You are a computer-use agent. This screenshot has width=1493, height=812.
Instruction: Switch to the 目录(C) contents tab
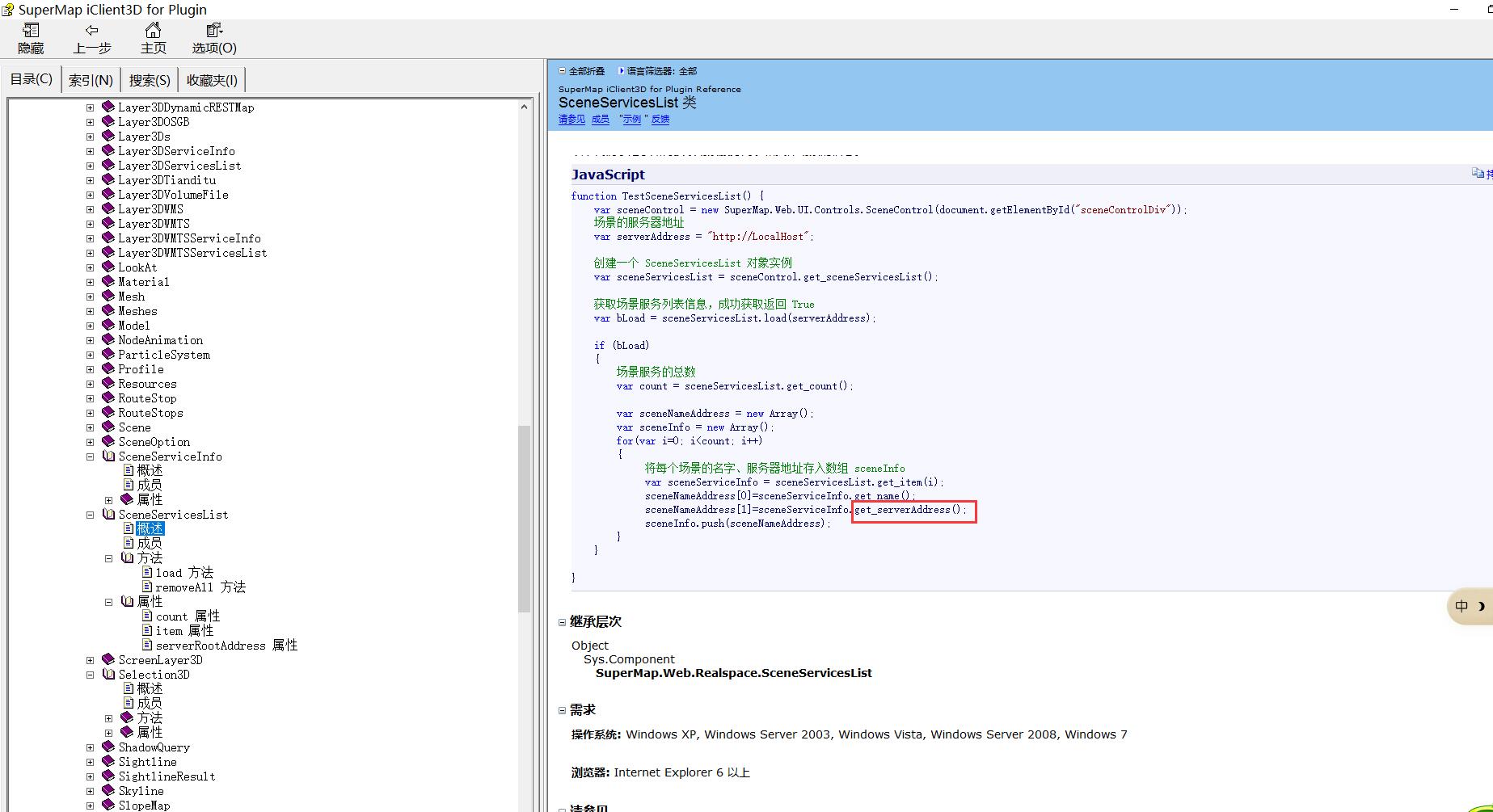coord(32,79)
